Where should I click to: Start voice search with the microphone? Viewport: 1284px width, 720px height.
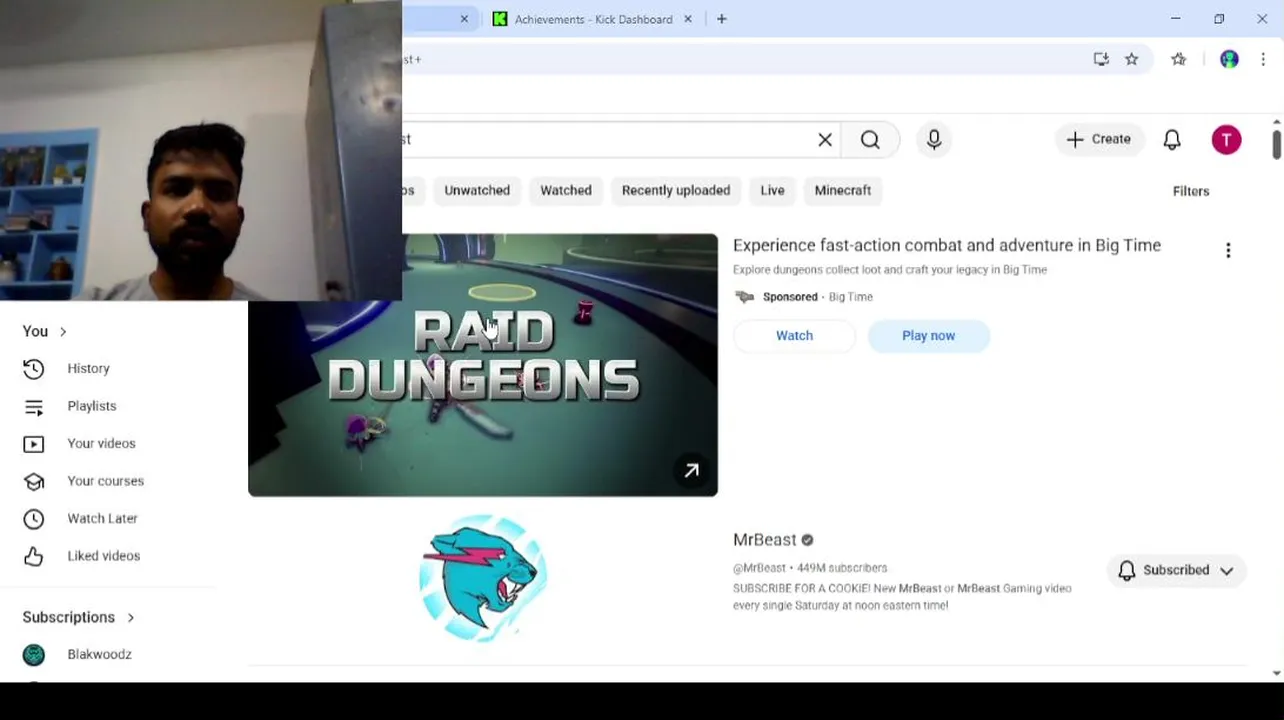coord(934,140)
